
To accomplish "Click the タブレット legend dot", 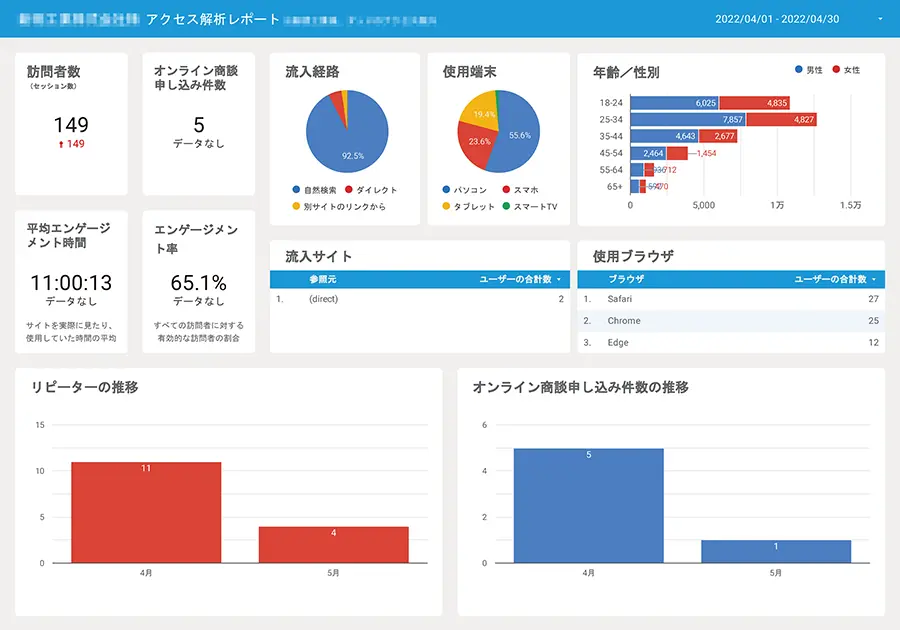I will tap(446, 207).
